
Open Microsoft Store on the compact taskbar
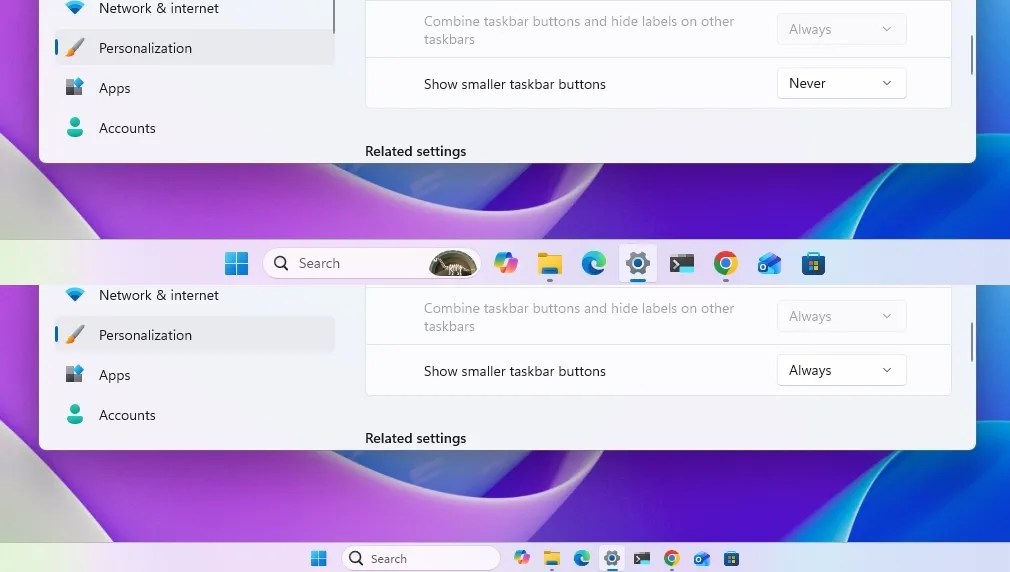[731, 558]
